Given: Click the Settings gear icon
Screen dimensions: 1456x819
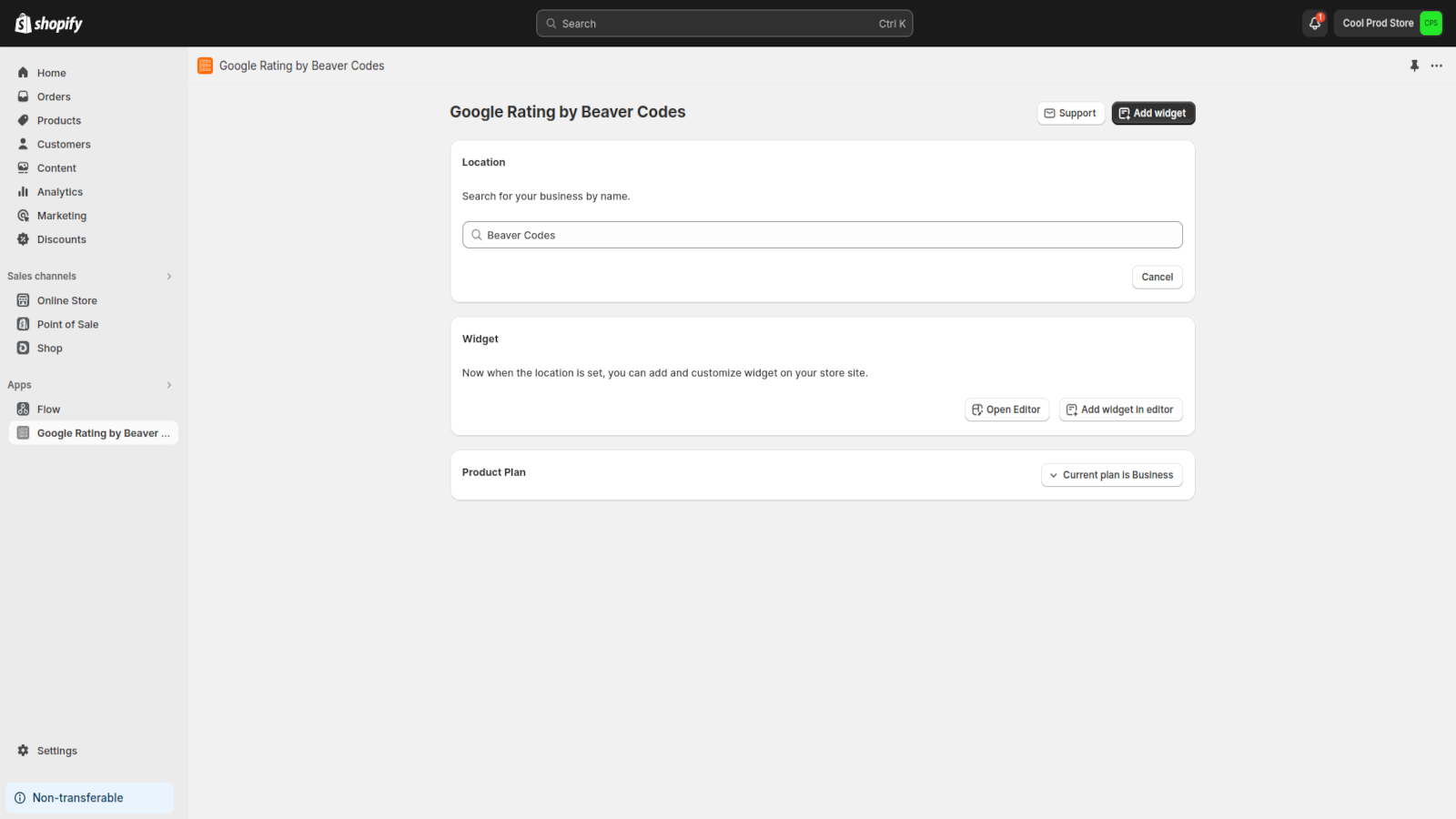Looking at the screenshot, I should pos(24,751).
